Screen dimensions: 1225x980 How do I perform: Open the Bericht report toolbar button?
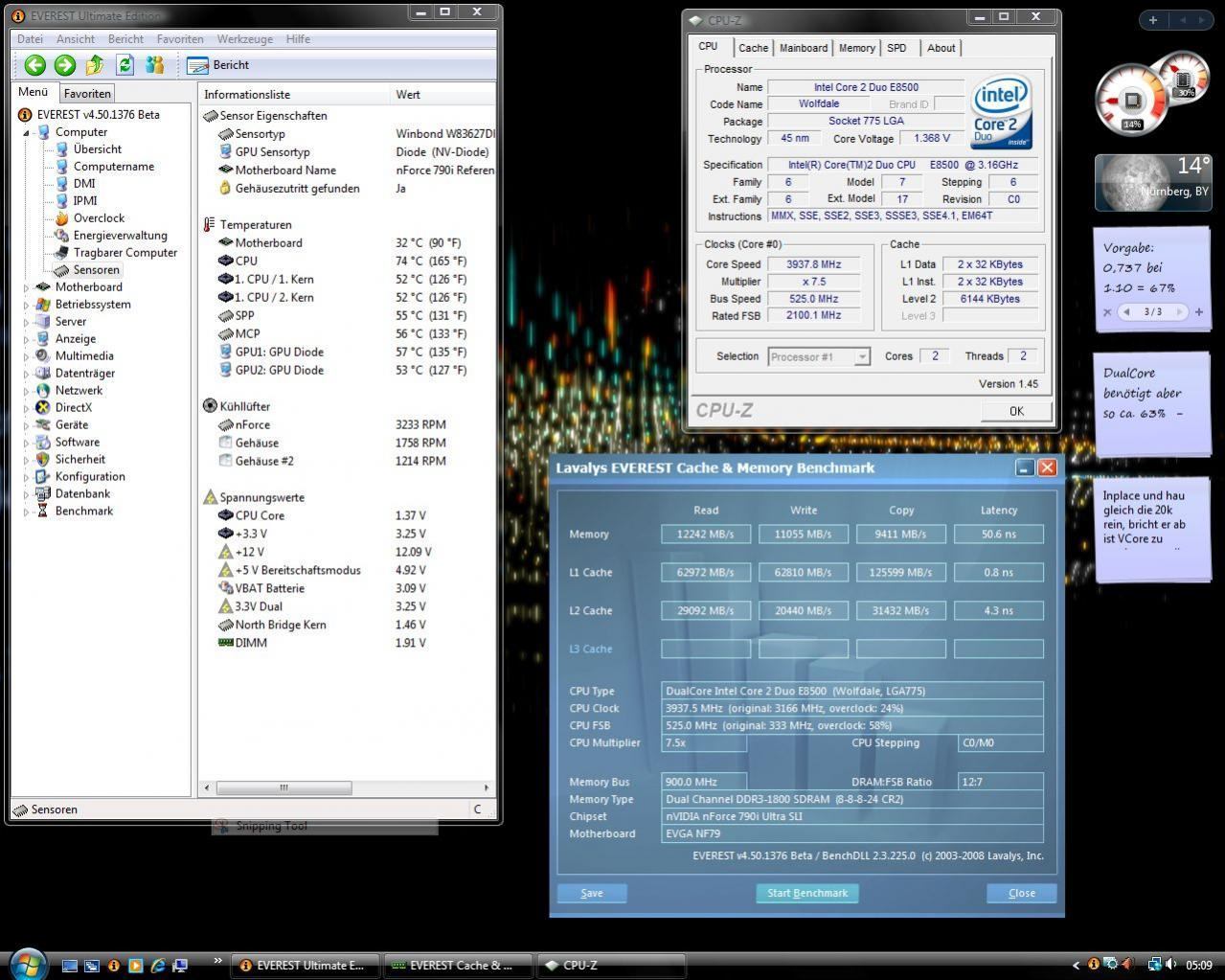point(218,65)
